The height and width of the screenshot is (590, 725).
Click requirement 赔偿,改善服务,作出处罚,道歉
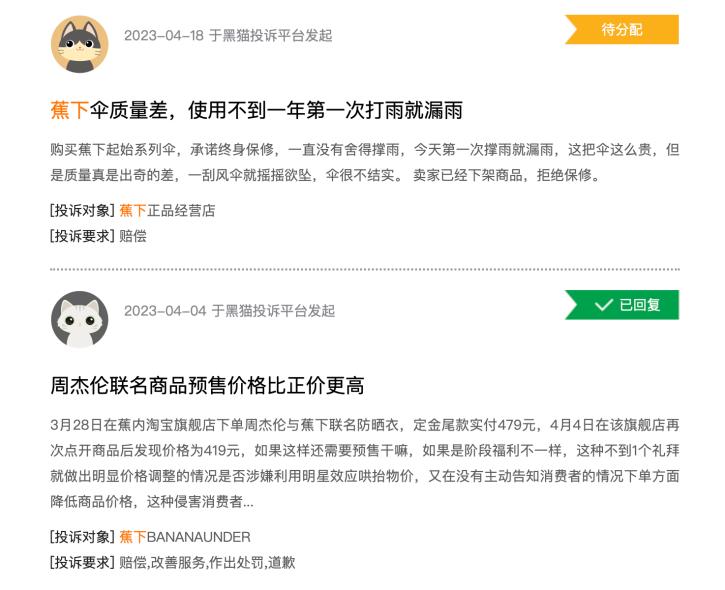coord(207,562)
